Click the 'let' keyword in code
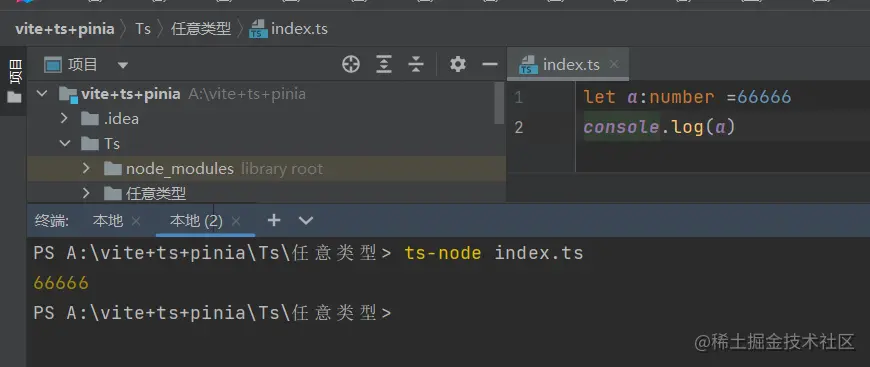Screen dimensions: 870x367 [599, 97]
